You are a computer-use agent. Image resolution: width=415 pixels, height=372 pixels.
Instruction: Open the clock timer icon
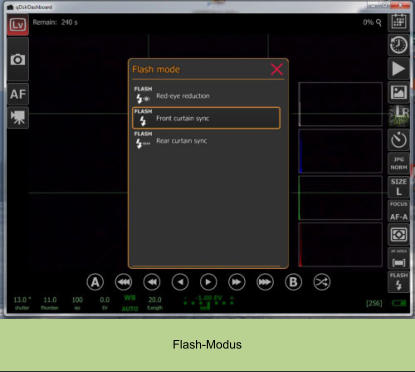coord(399,45)
